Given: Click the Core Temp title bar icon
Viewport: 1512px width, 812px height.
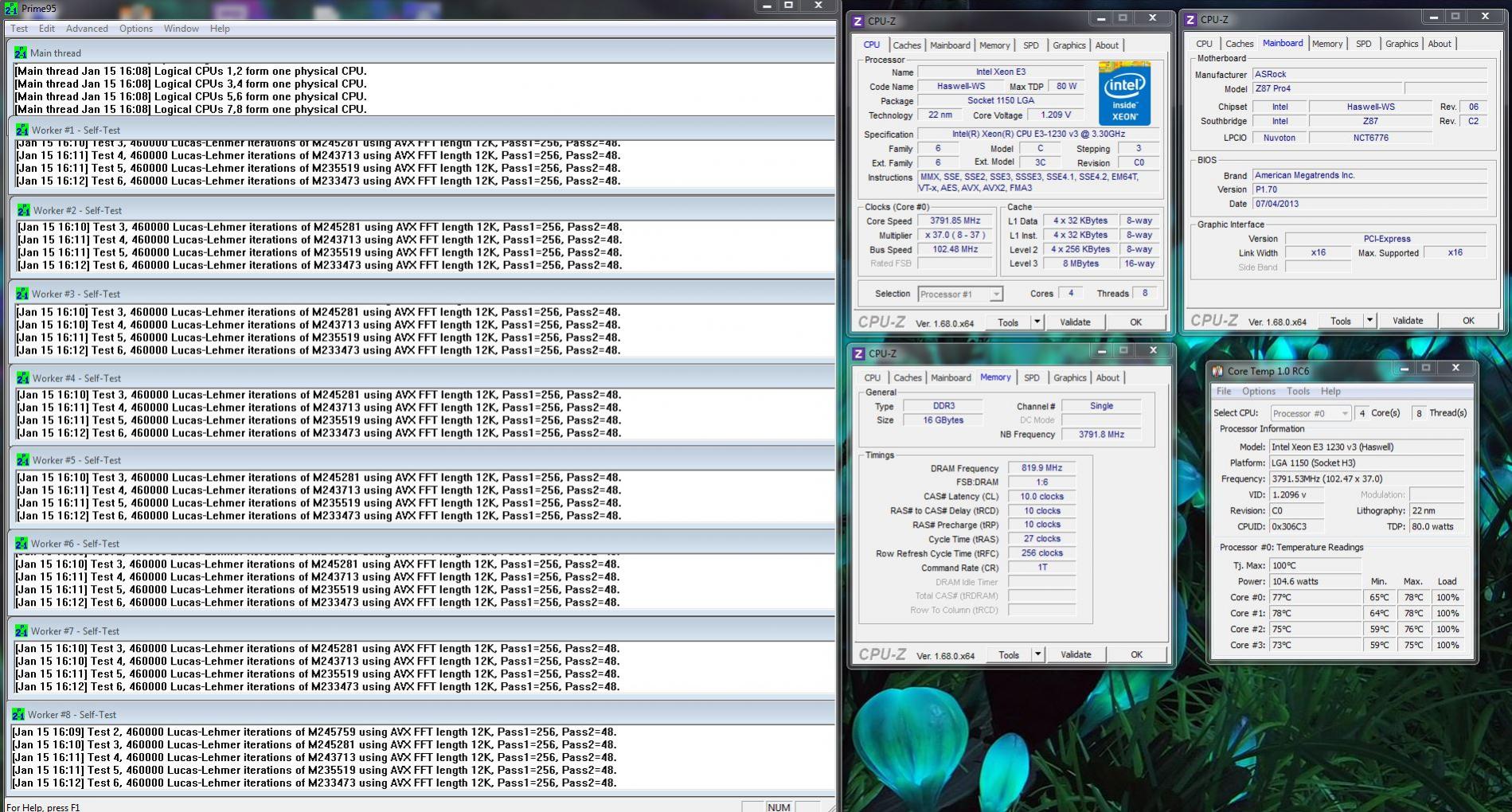Looking at the screenshot, I should pos(1218,371).
